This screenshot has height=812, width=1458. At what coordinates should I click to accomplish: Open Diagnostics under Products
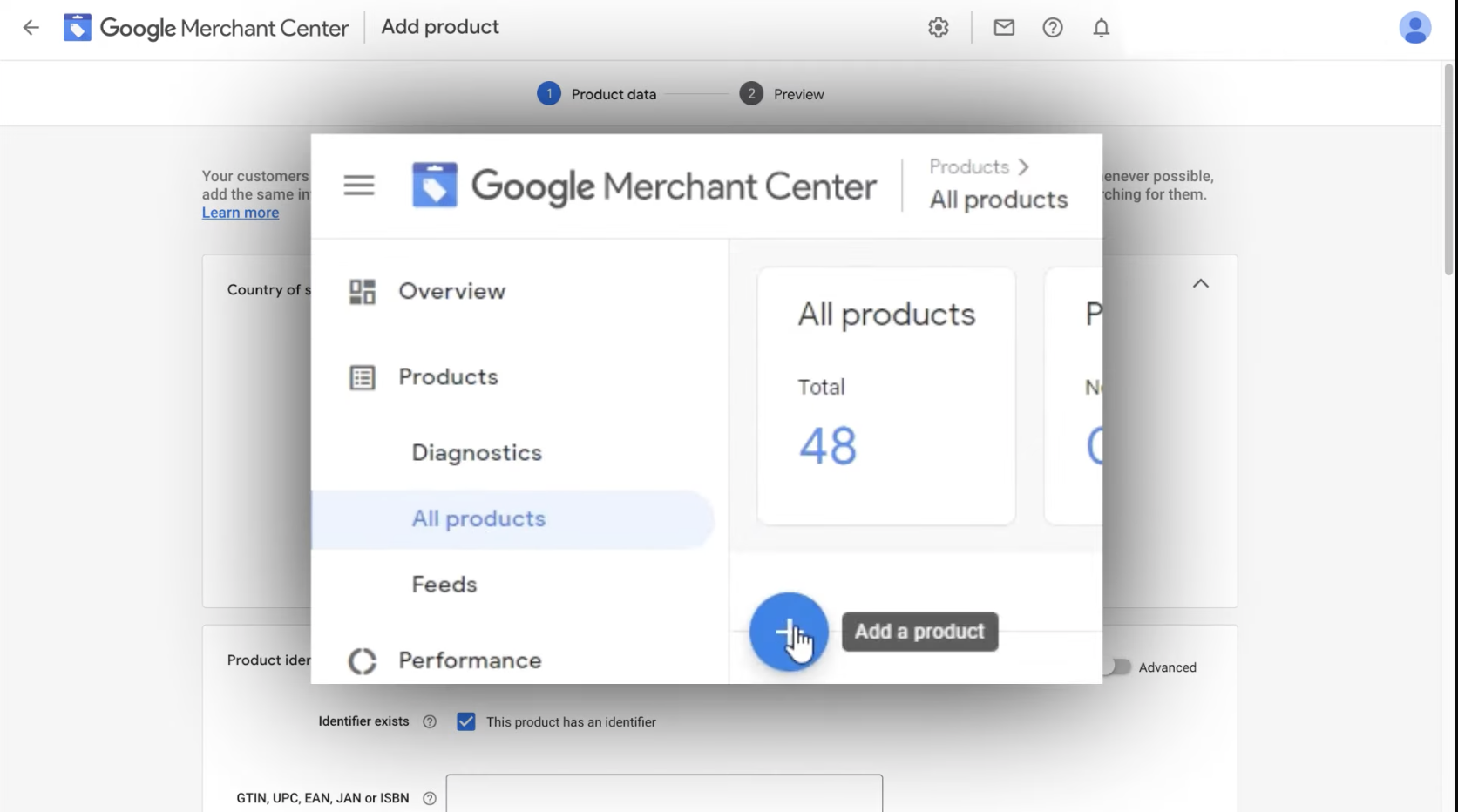477,453
